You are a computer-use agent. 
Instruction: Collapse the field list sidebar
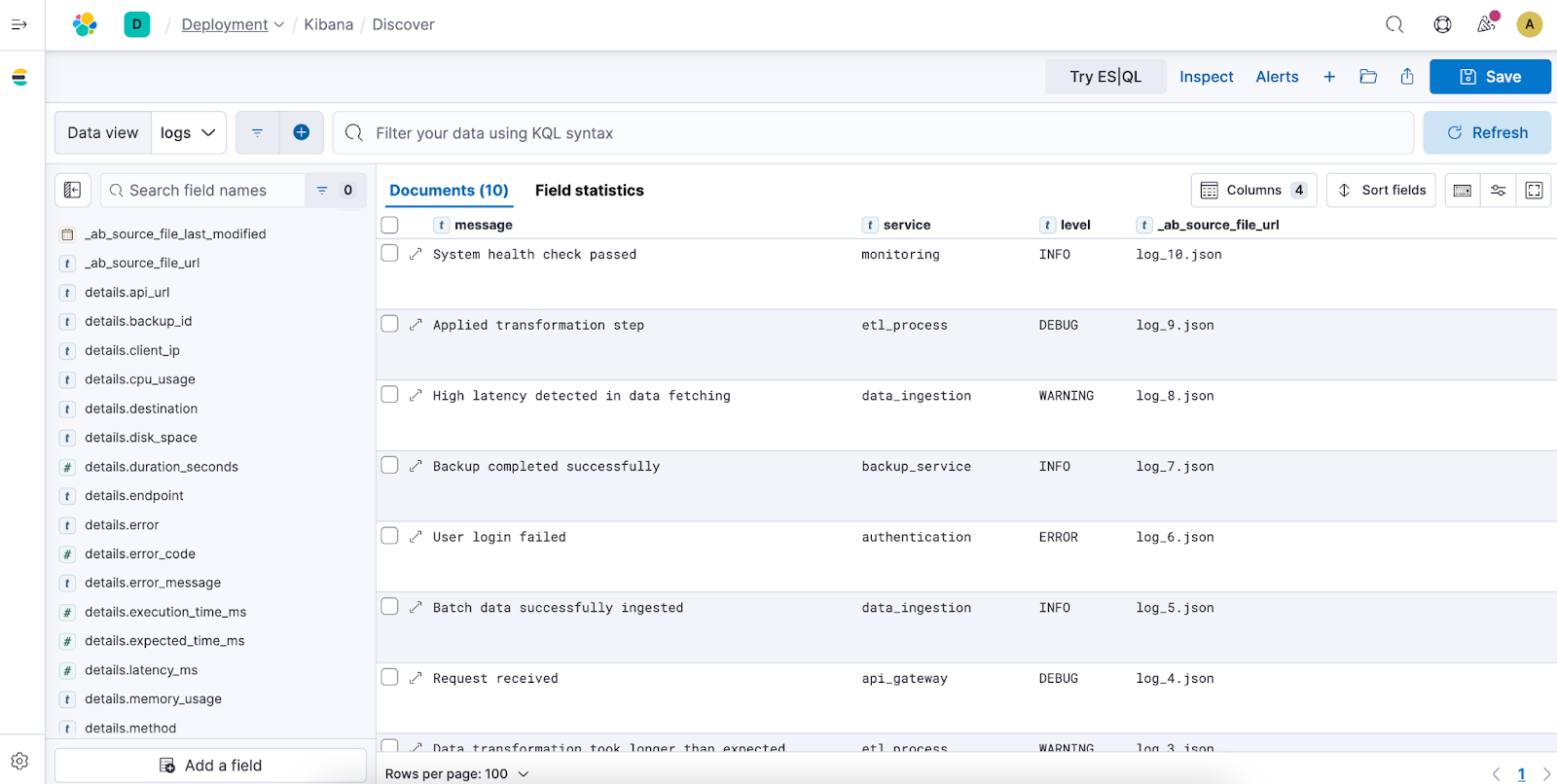(73, 191)
